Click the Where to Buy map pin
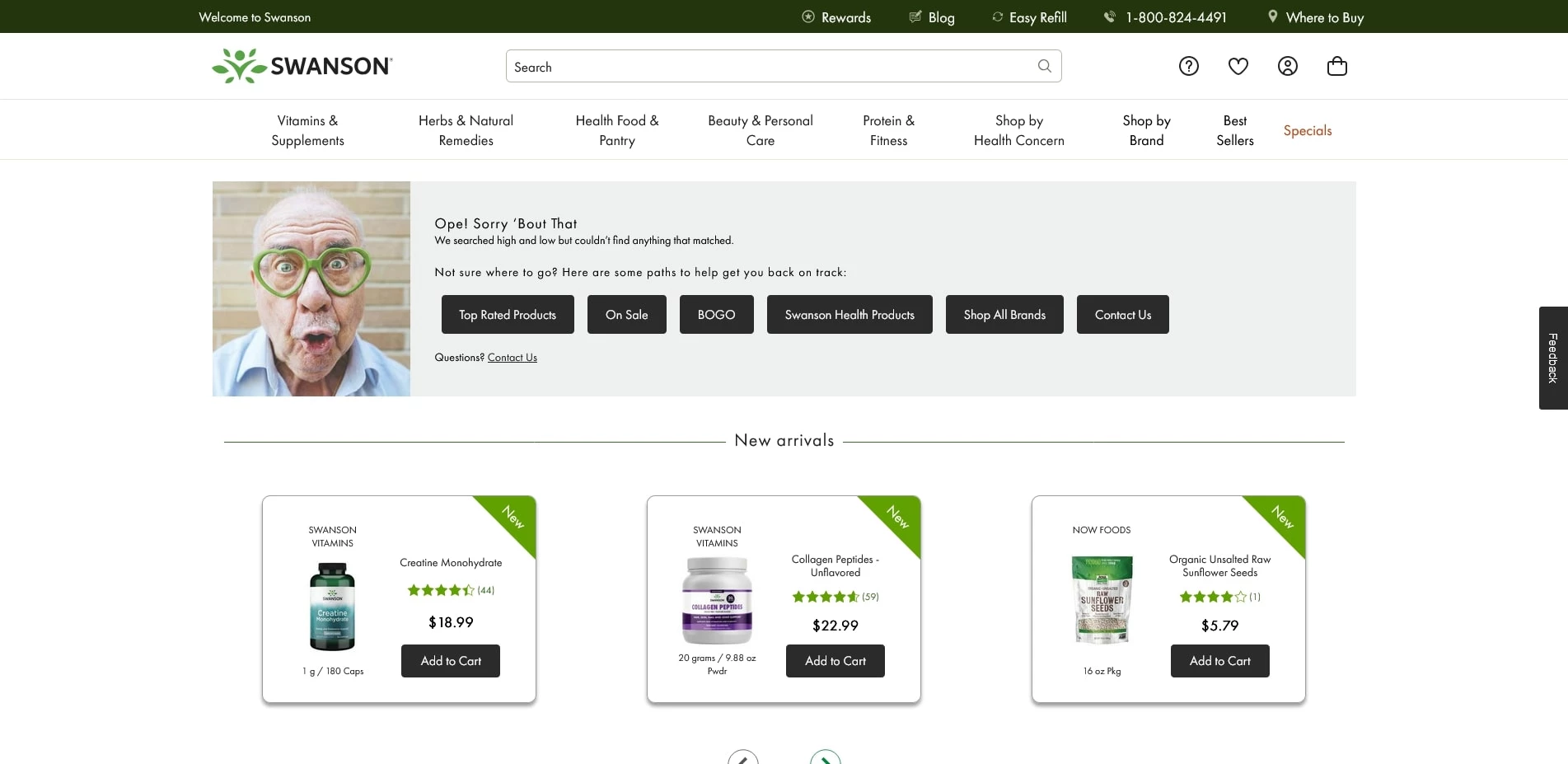Screen dimensions: 1568x764 point(1271,16)
